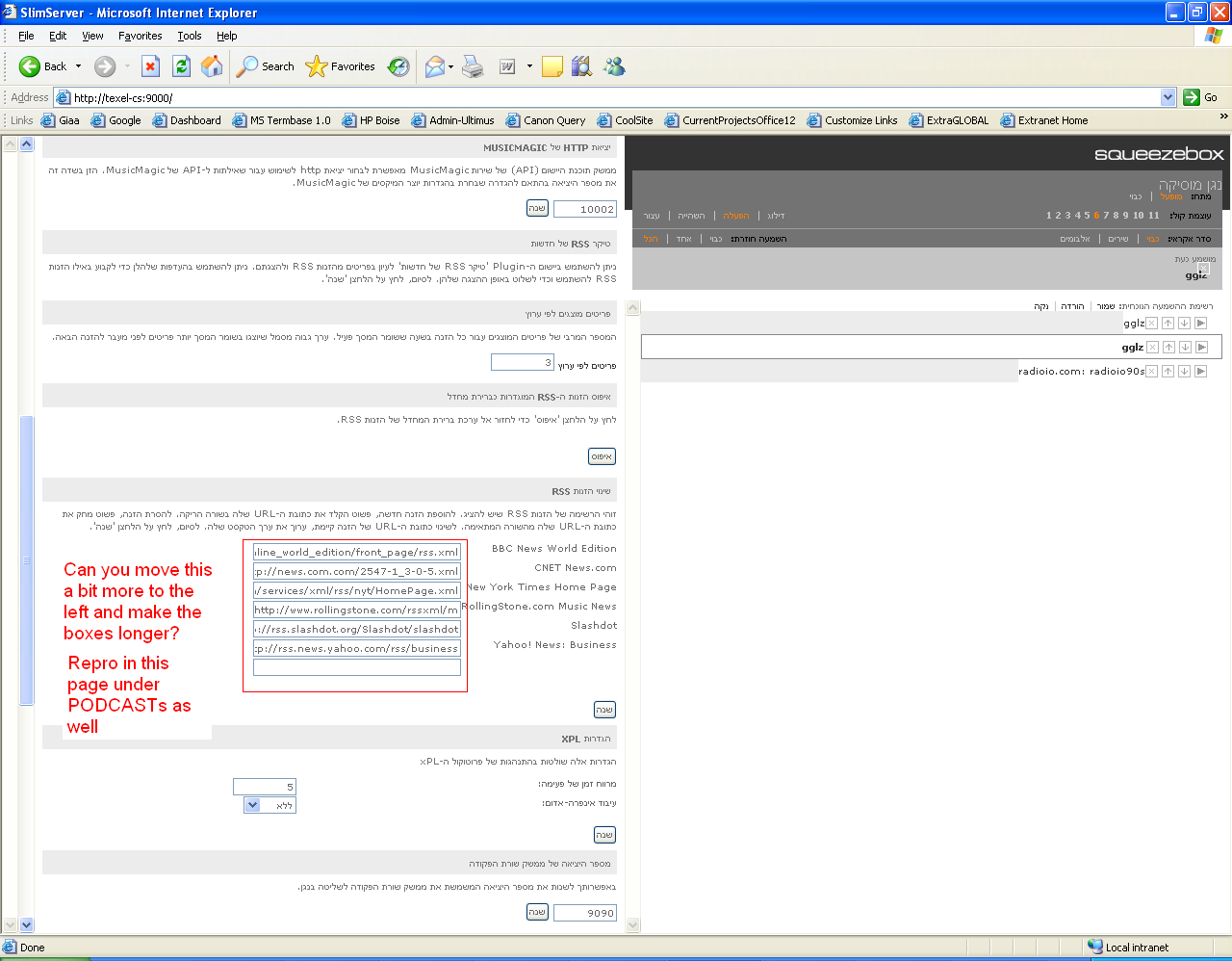Screen dimensions: 1232x961
Task: Open the Messenger toolbar icon
Action: pyautogui.click(x=614, y=66)
